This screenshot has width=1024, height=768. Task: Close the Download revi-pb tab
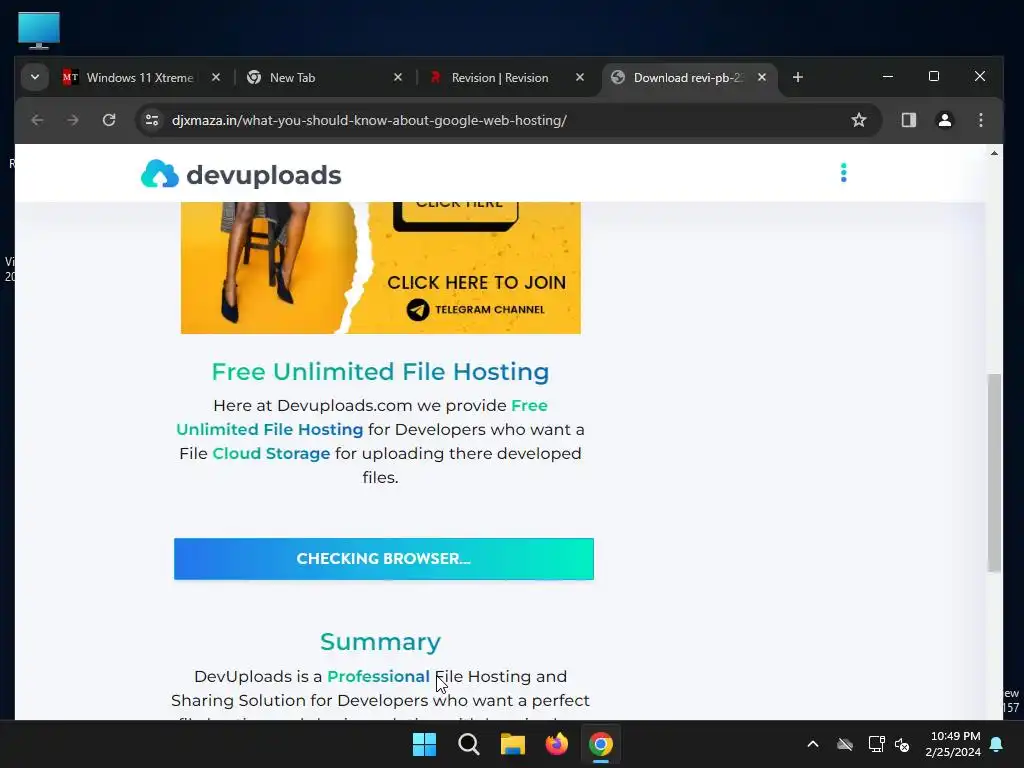(761, 77)
